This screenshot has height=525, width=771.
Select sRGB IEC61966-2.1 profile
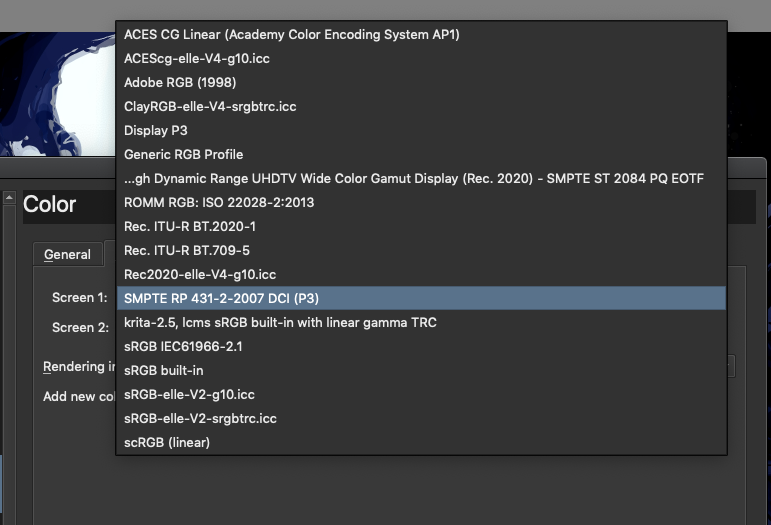183,346
